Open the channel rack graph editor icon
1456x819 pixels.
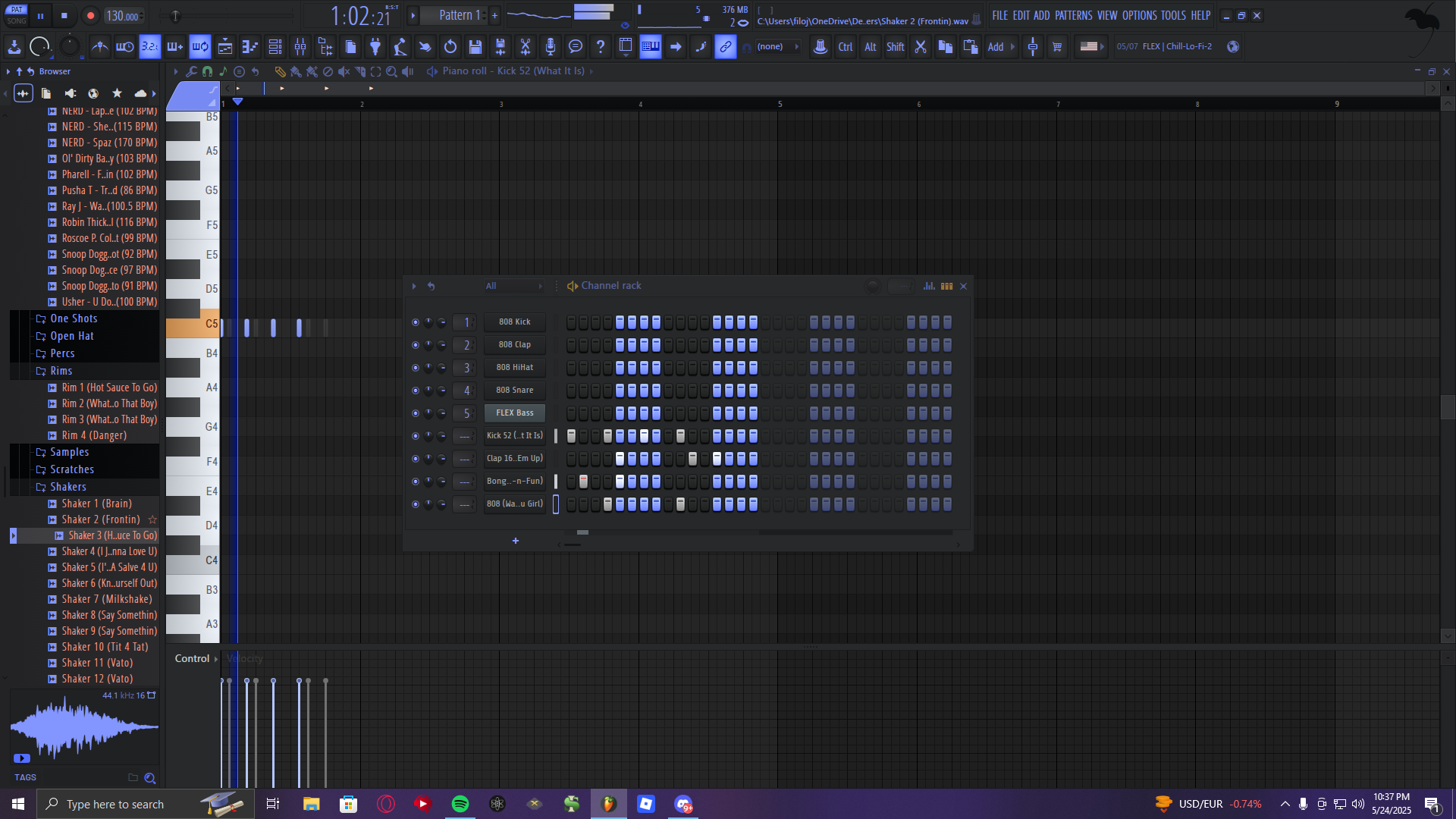click(x=929, y=286)
